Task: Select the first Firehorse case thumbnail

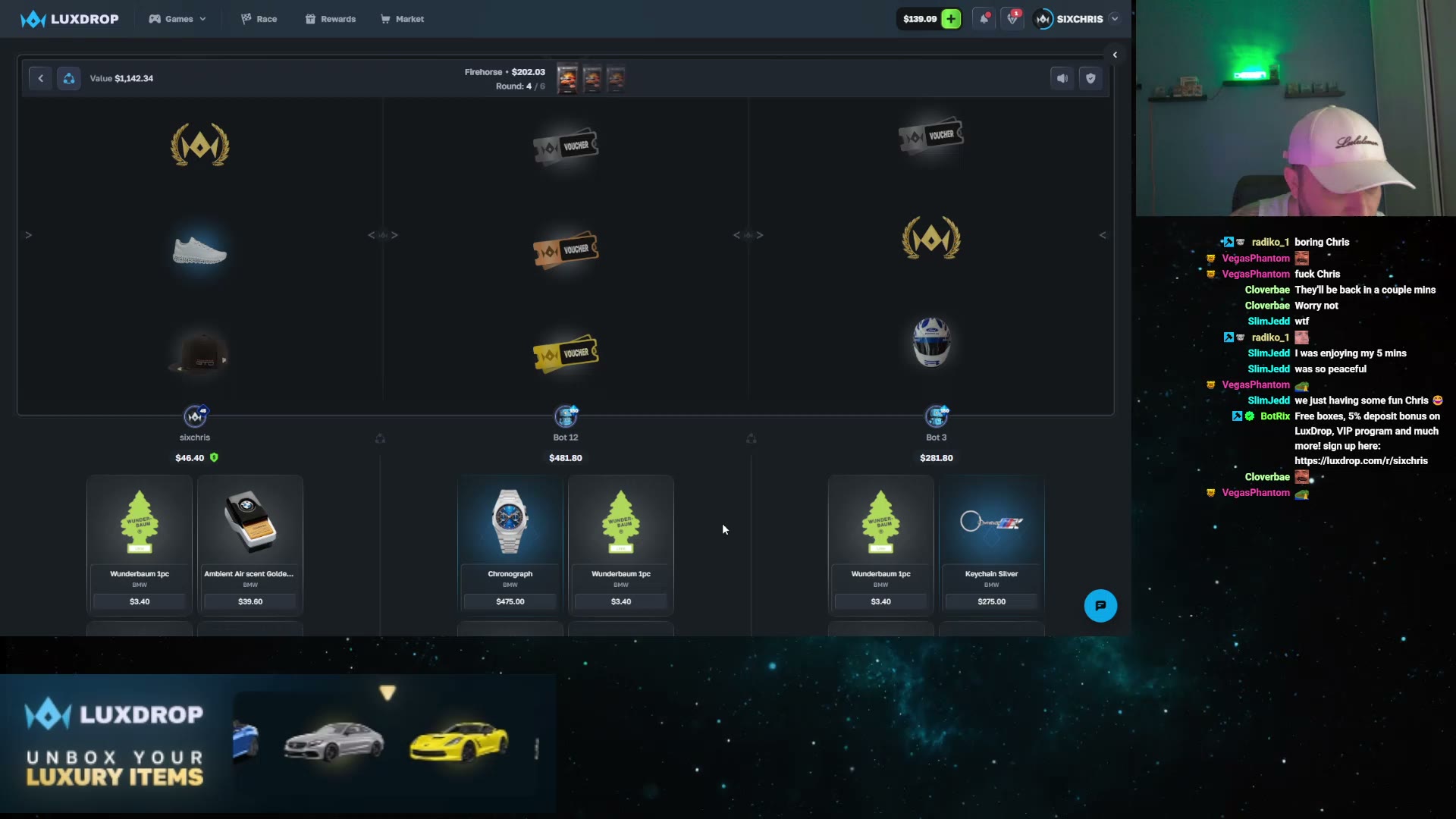Action: click(567, 78)
